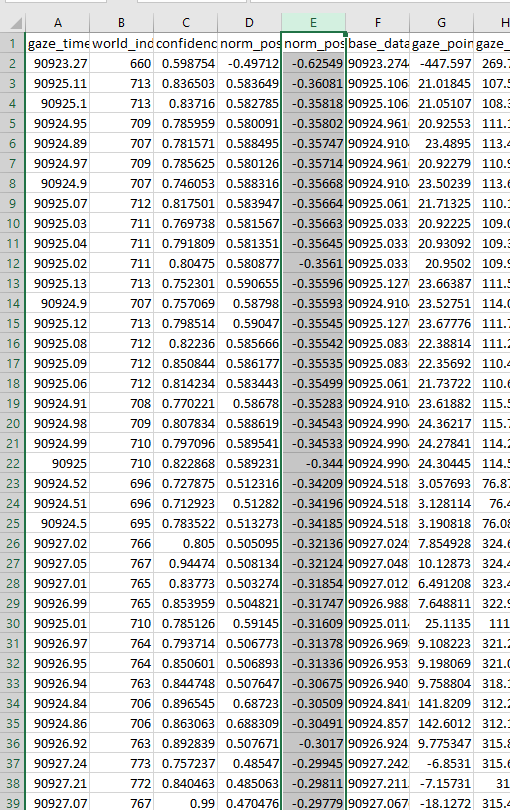The width and height of the screenshot is (510, 810).
Task: Click cell containing gaze_time header text
Action: point(57,43)
